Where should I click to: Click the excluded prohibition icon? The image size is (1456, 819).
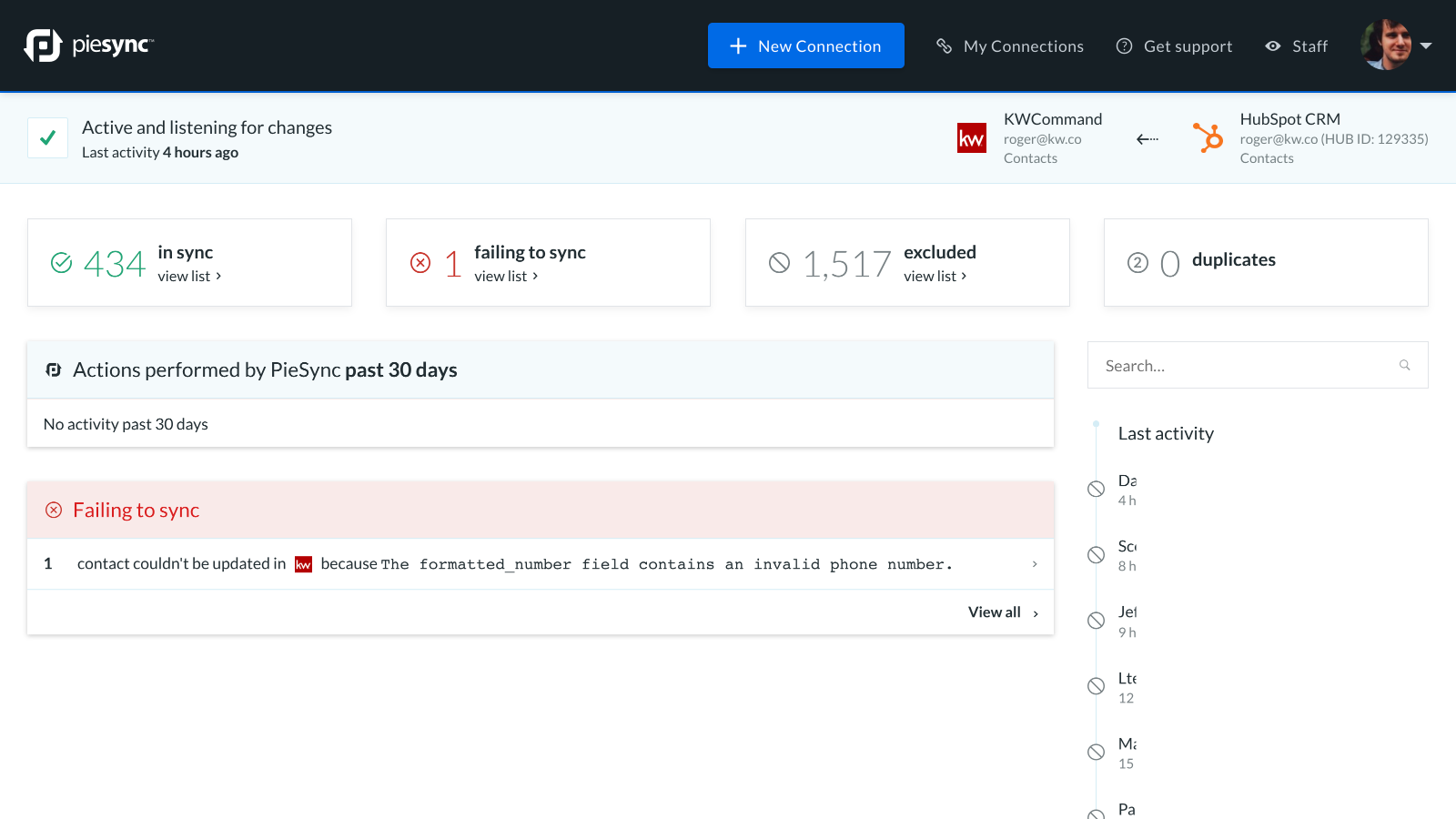779,263
